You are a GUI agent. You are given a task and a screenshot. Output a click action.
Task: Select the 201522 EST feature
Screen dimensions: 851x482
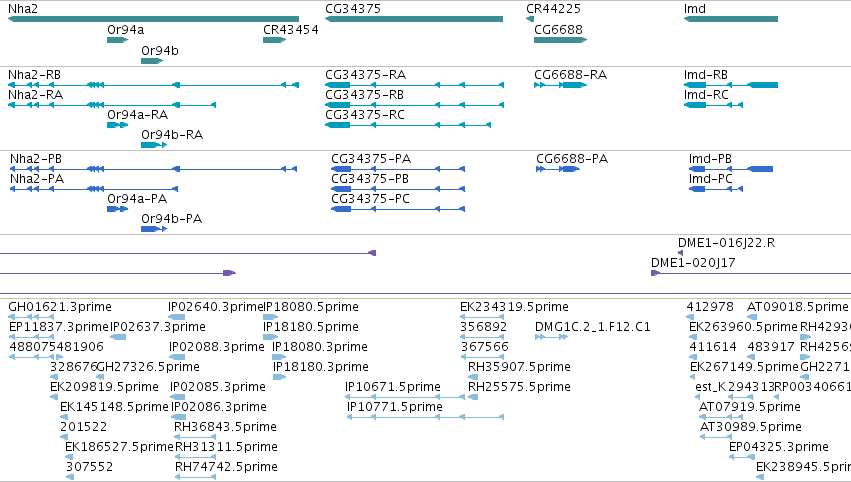pos(64,437)
